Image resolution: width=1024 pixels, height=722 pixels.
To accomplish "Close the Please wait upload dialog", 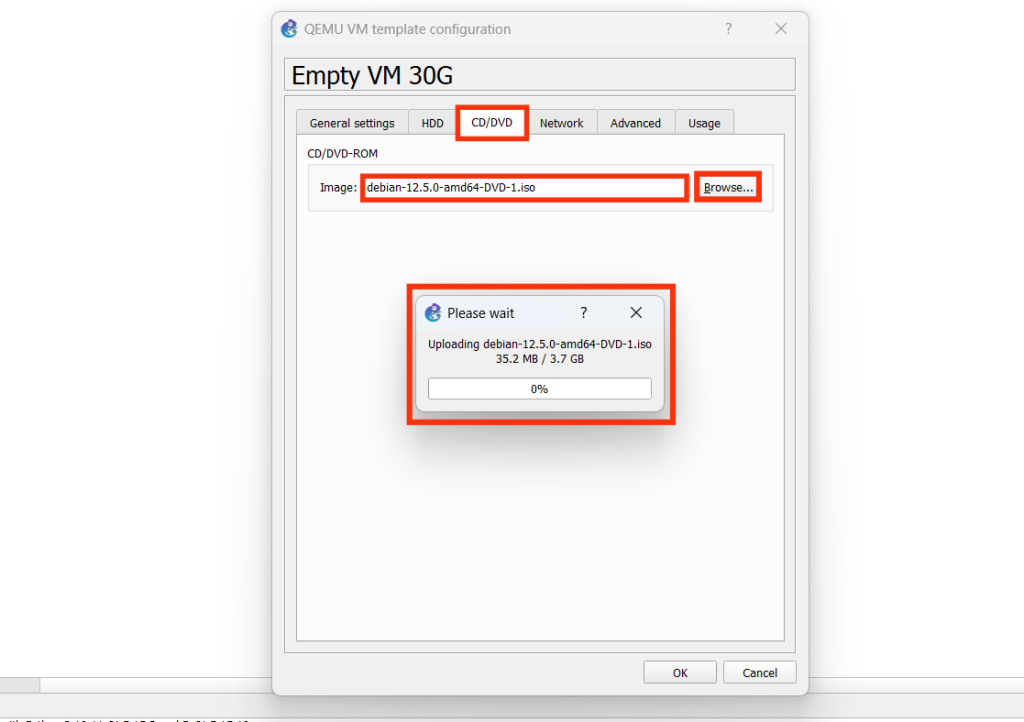I will [635, 313].
